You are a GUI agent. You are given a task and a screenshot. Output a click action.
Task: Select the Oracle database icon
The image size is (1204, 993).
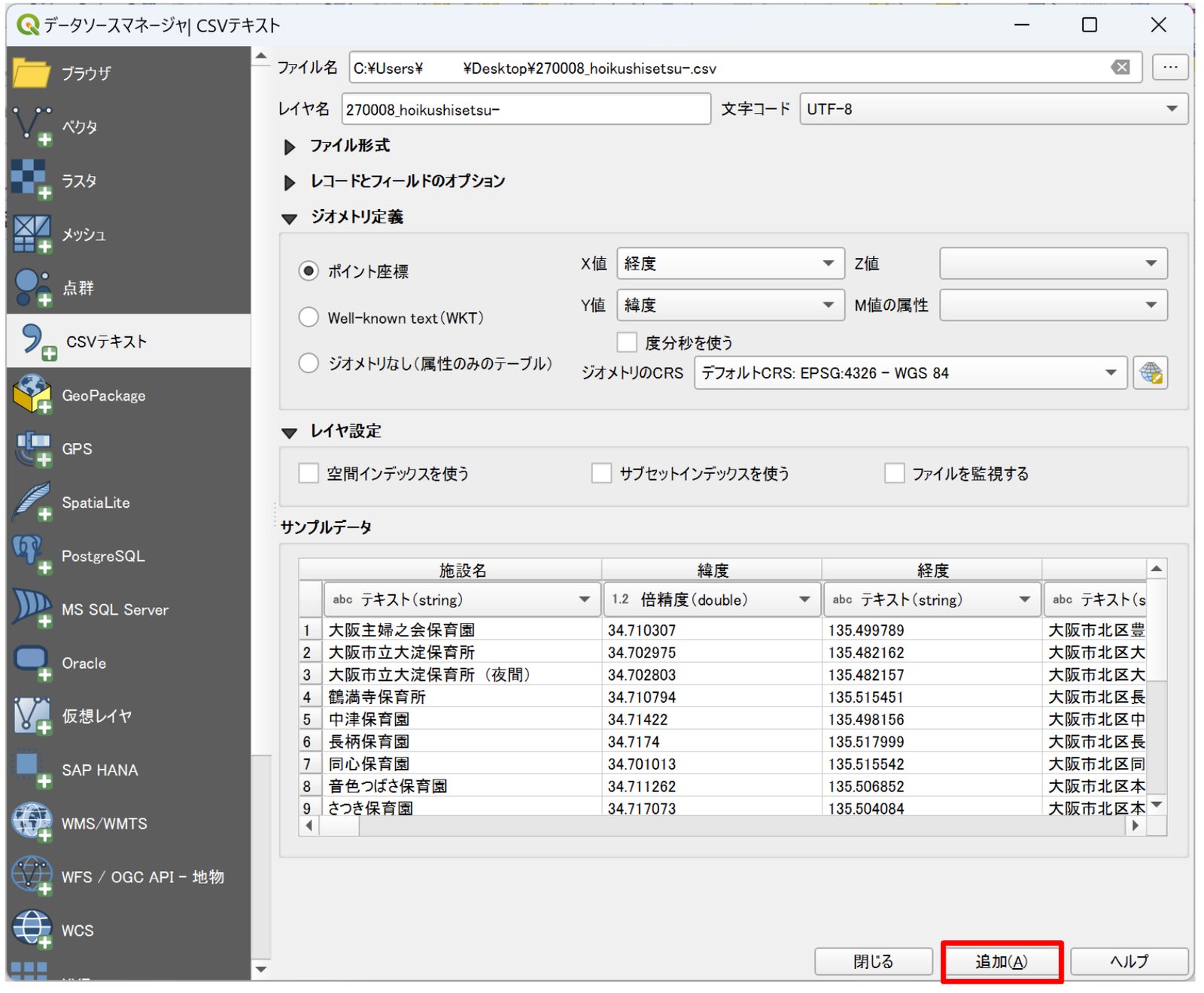(x=32, y=663)
